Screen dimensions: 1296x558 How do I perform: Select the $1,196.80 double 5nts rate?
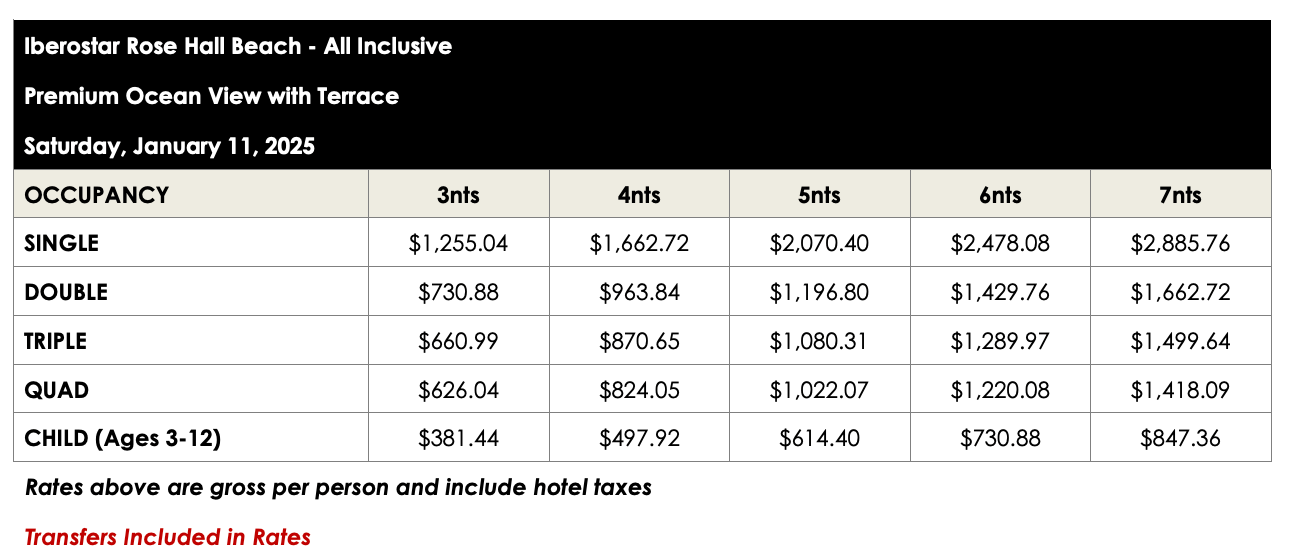819,292
